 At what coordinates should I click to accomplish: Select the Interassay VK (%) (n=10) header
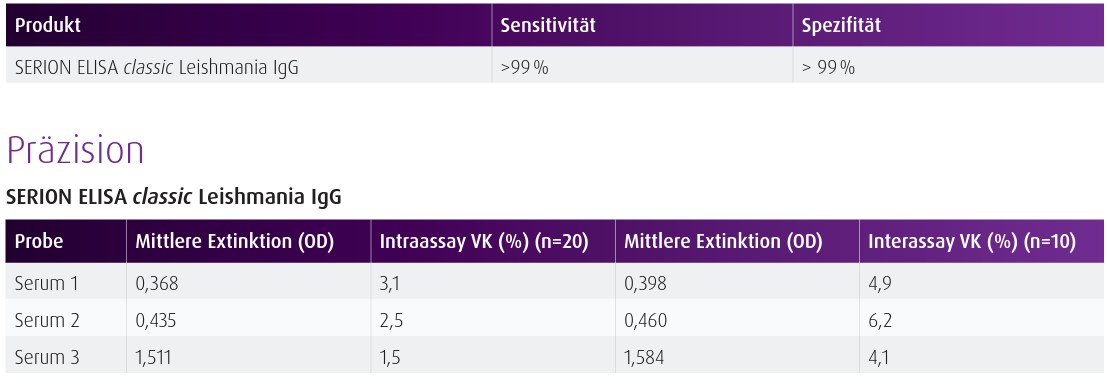[971, 242]
